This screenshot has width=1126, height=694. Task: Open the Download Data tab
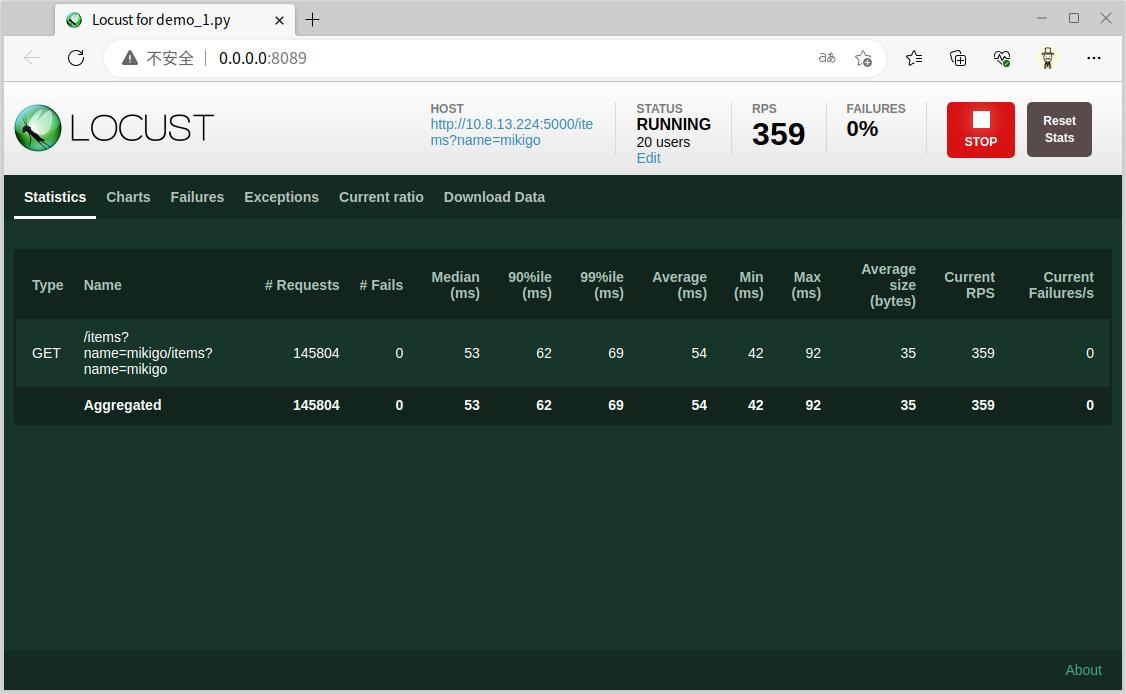point(494,197)
